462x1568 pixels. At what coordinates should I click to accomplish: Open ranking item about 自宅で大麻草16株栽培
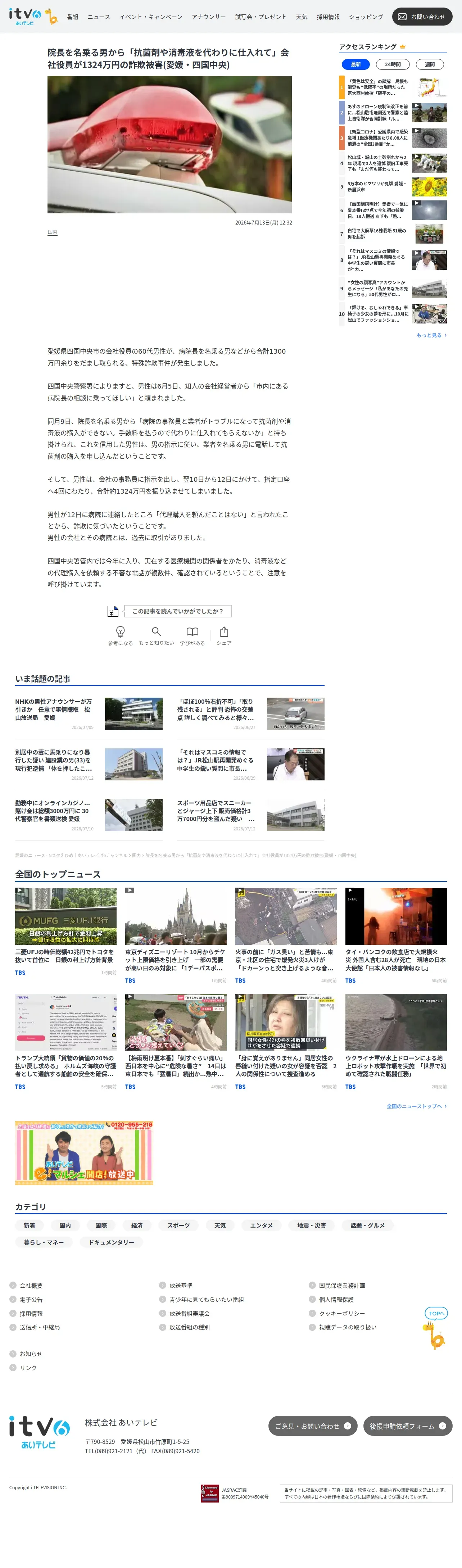393,234
